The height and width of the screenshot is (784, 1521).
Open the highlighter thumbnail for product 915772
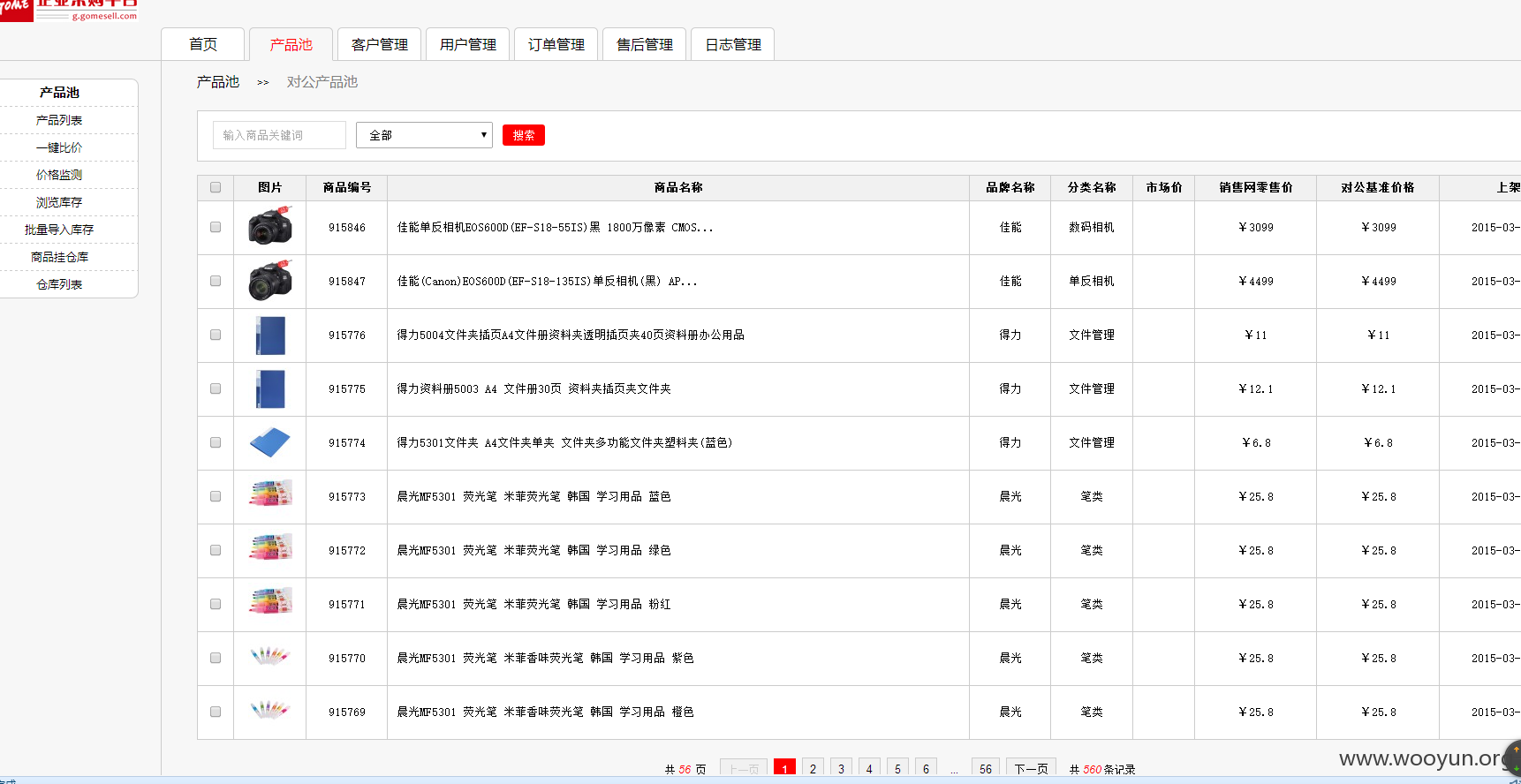(x=270, y=547)
